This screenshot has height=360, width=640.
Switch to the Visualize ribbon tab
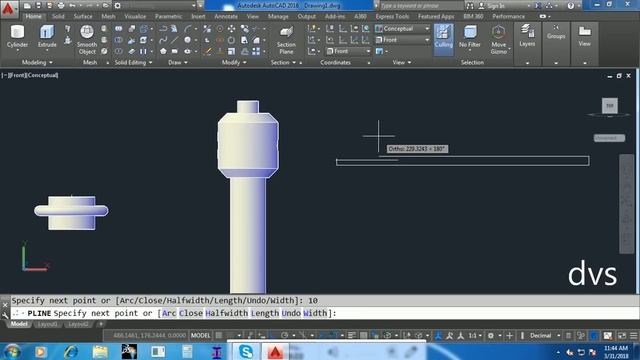point(135,16)
